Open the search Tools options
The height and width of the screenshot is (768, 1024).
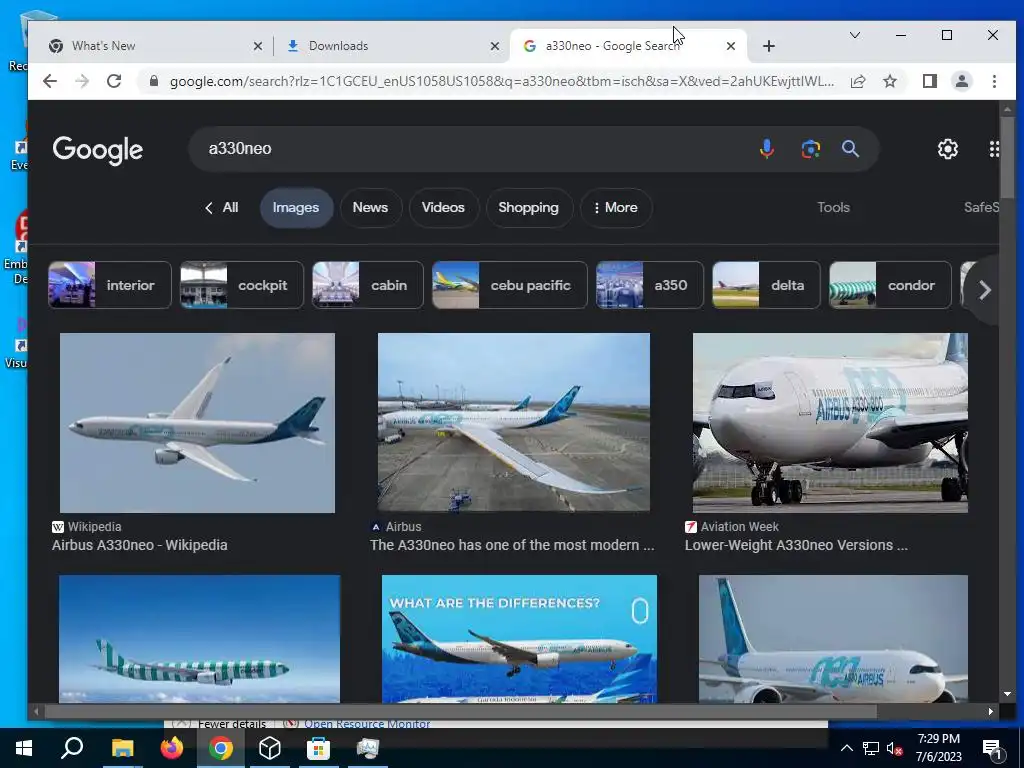pyautogui.click(x=833, y=208)
